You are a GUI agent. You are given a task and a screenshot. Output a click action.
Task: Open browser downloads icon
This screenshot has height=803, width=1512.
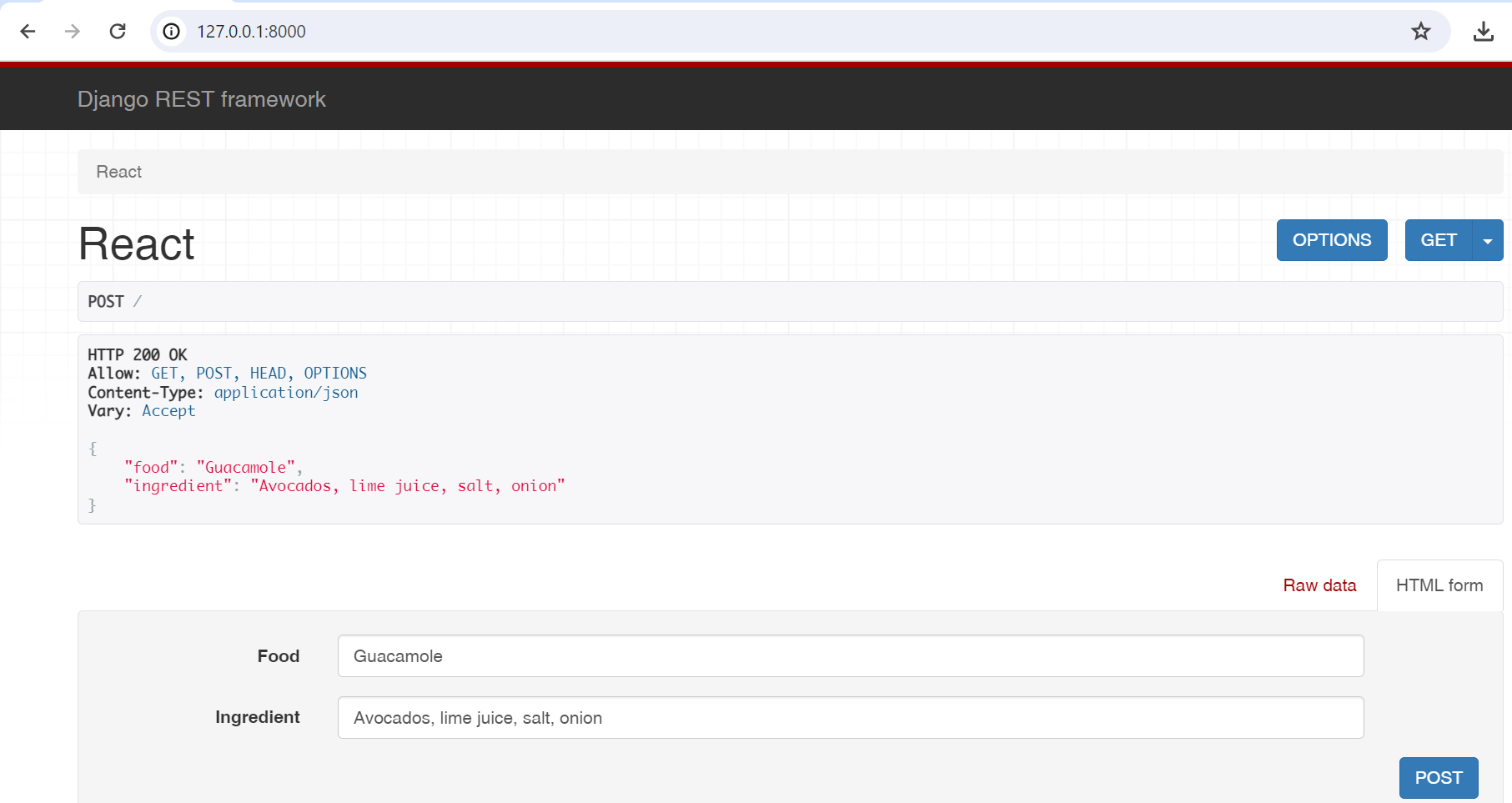(1483, 32)
